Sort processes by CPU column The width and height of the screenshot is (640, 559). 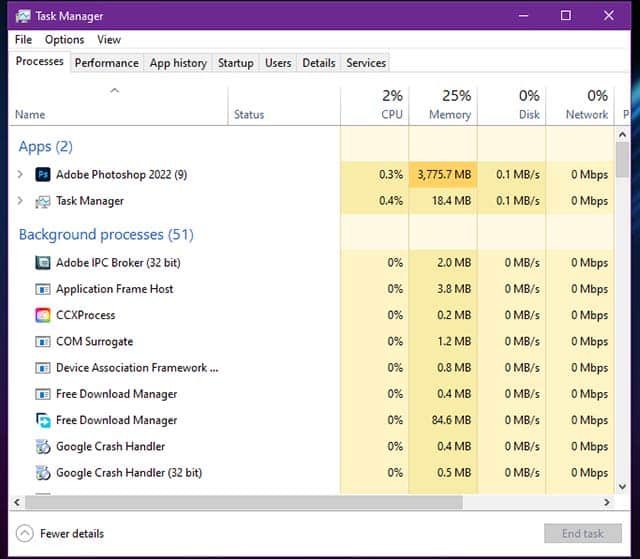coord(375,105)
